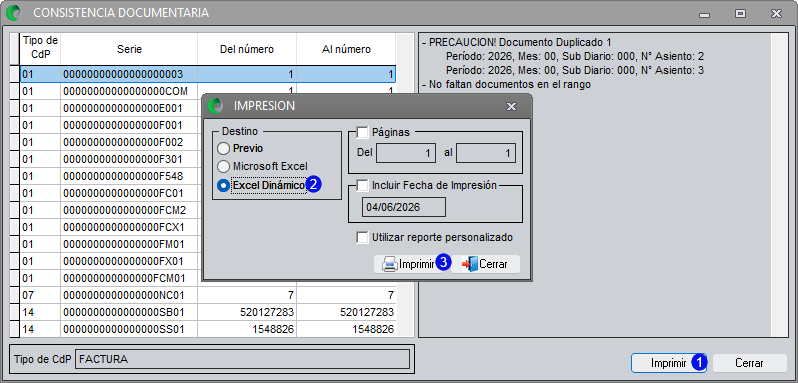Click Al número cell 1548826

[346, 329]
